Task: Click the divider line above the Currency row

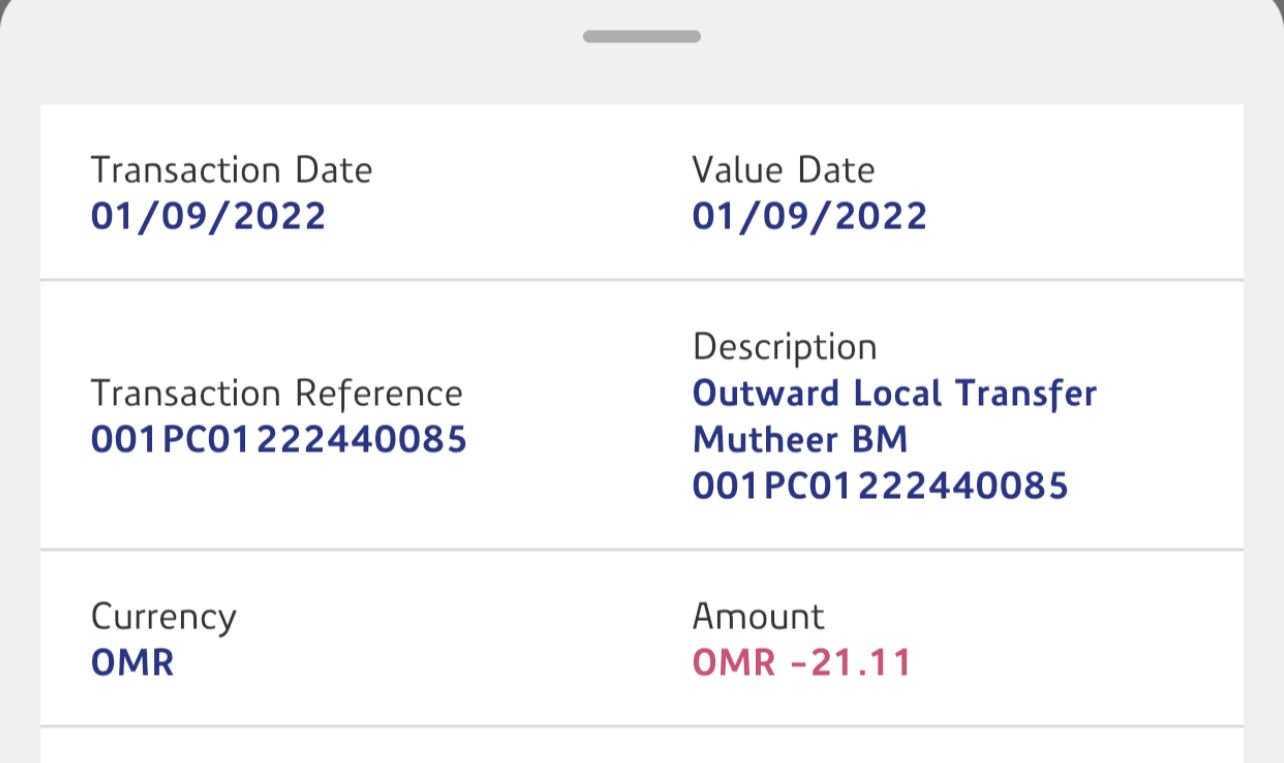Action: click(x=641, y=549)
